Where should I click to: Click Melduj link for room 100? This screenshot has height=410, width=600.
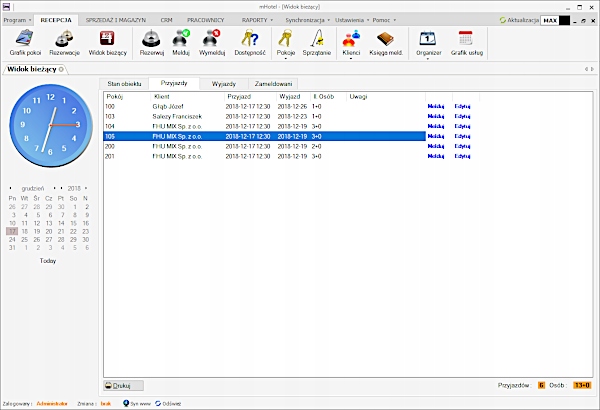pyautogui.click(x=435, y=105)
